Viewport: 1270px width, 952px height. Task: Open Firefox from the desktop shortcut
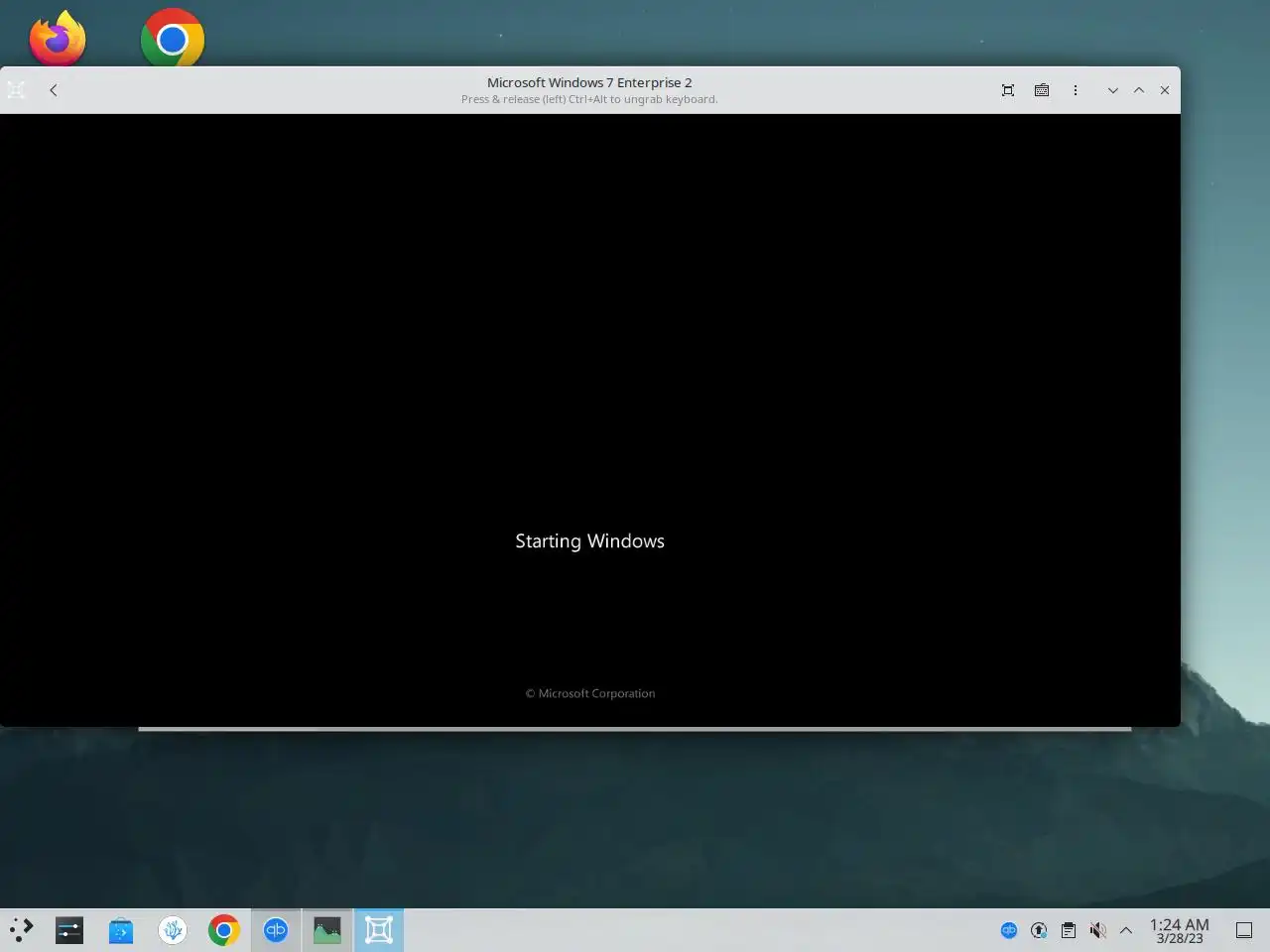[x=58, y=38]
